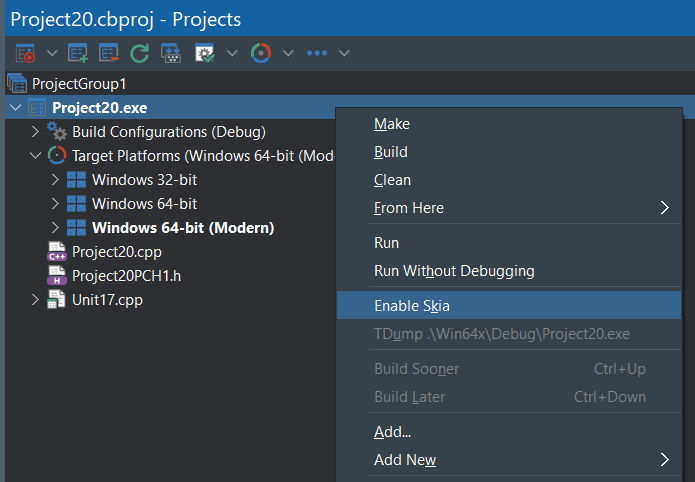Choose Run Without Debugging

[x=509, y=270]
